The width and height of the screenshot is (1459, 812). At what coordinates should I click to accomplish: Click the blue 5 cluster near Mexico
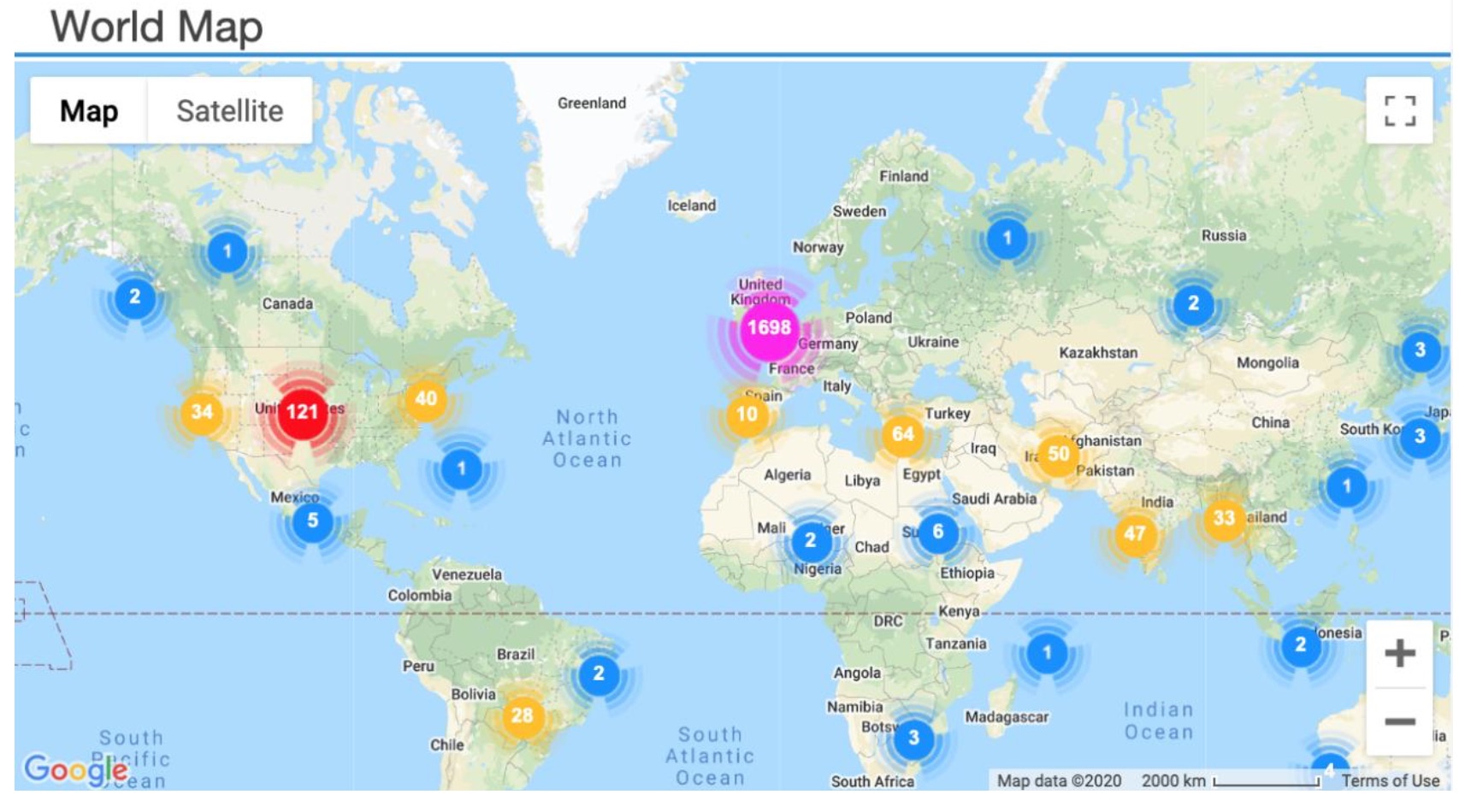313,521
